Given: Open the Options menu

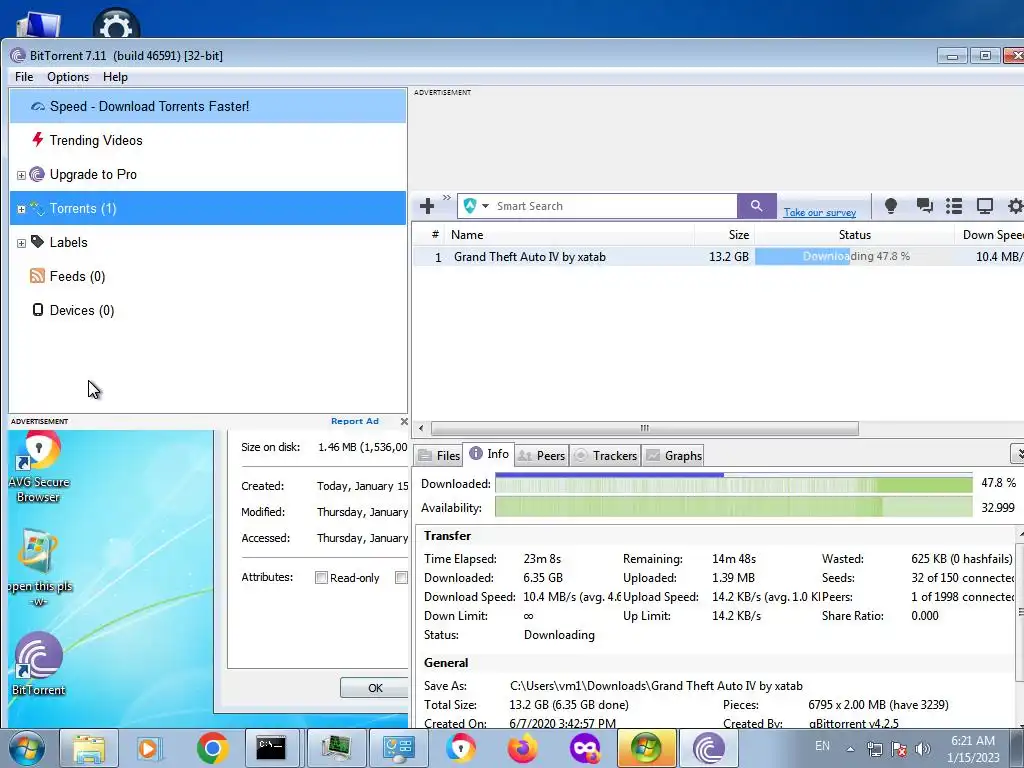Looking at the screenshot, I should point(68,77).
